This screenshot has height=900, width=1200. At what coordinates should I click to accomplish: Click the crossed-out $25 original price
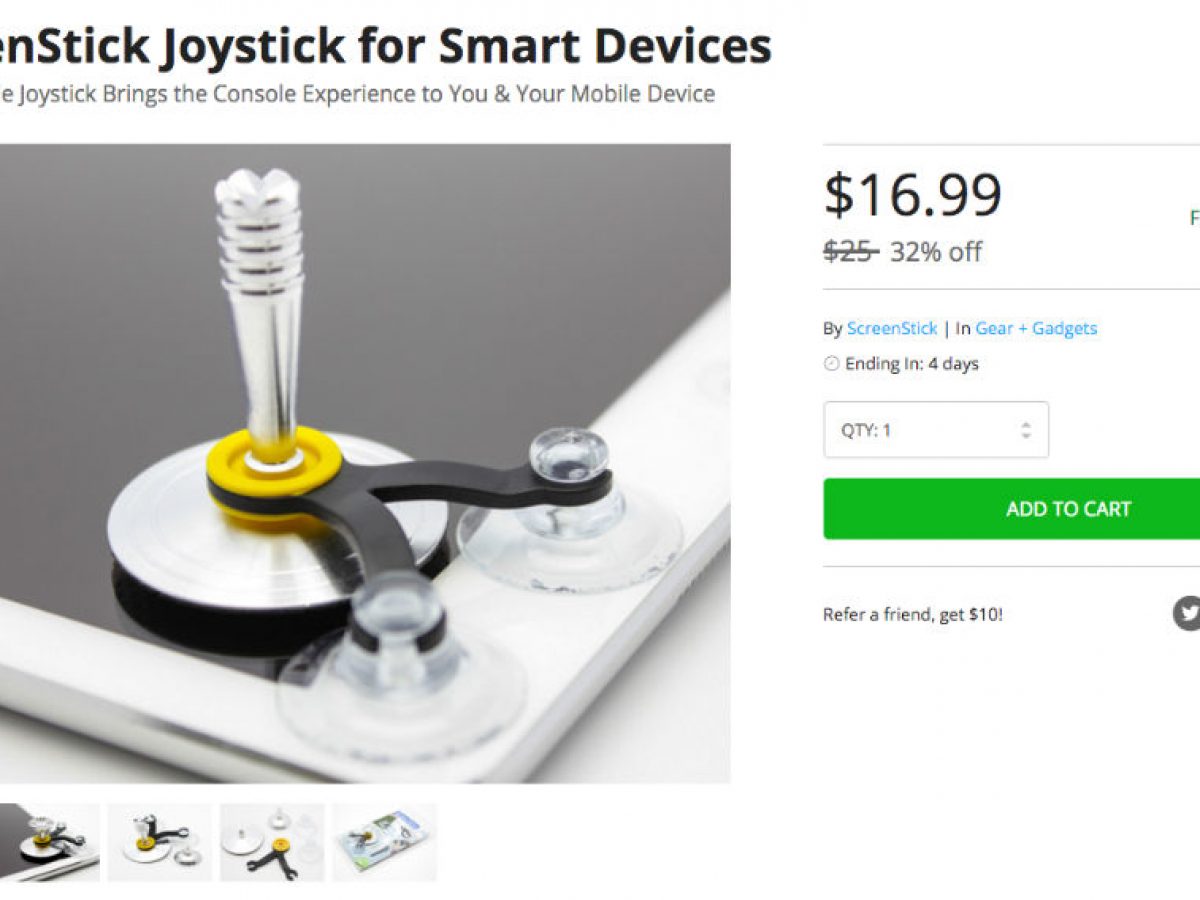pyautogui.click(x=851, y=251)
